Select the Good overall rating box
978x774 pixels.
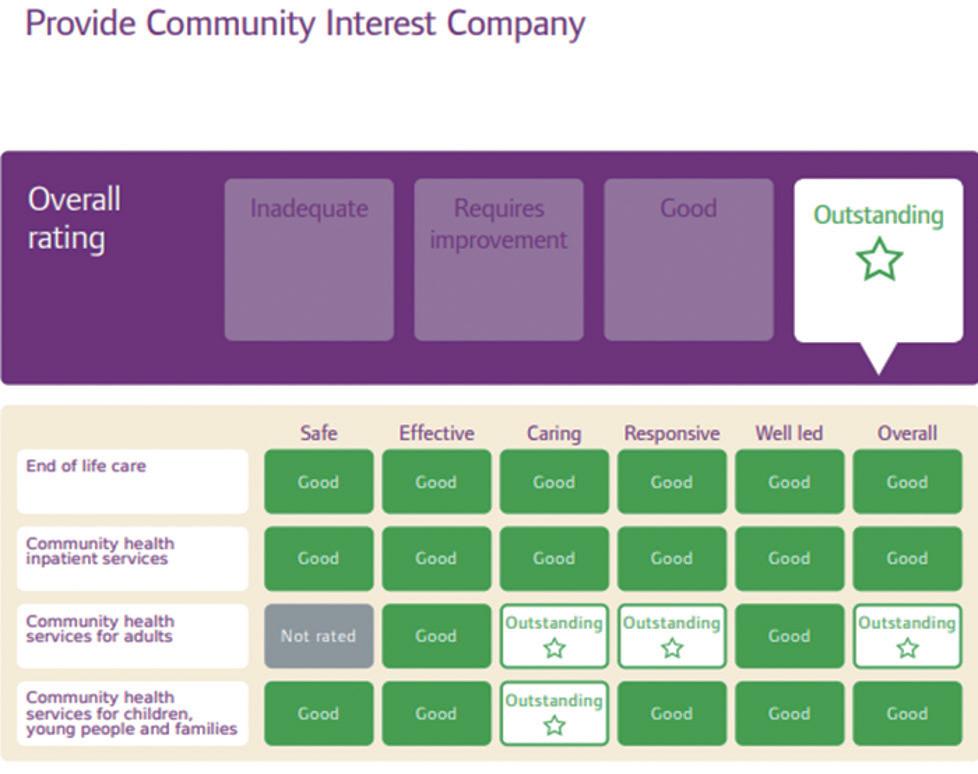point(689,260)
